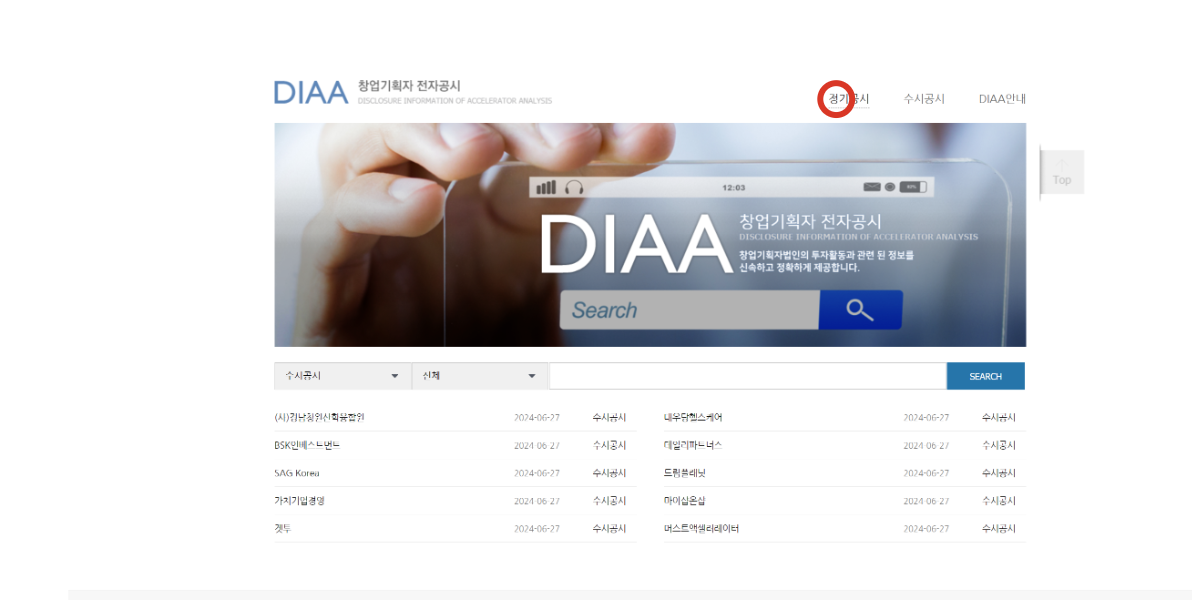The width and height of the screenshot is (1192, 600).
Task: Open the 가치기업경영 disclosure
Action: point(300,500)
